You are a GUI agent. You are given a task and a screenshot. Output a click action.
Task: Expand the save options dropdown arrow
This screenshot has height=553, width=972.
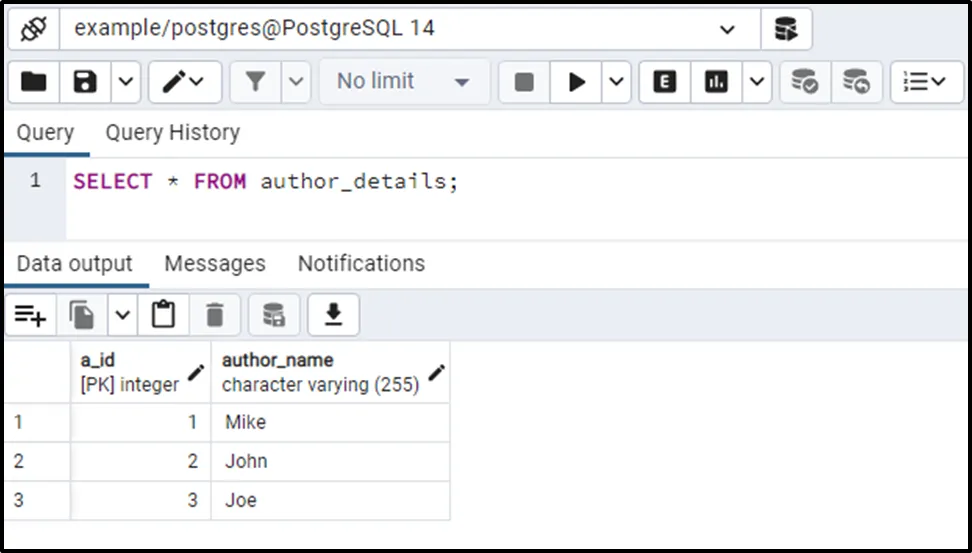[125, 82]
